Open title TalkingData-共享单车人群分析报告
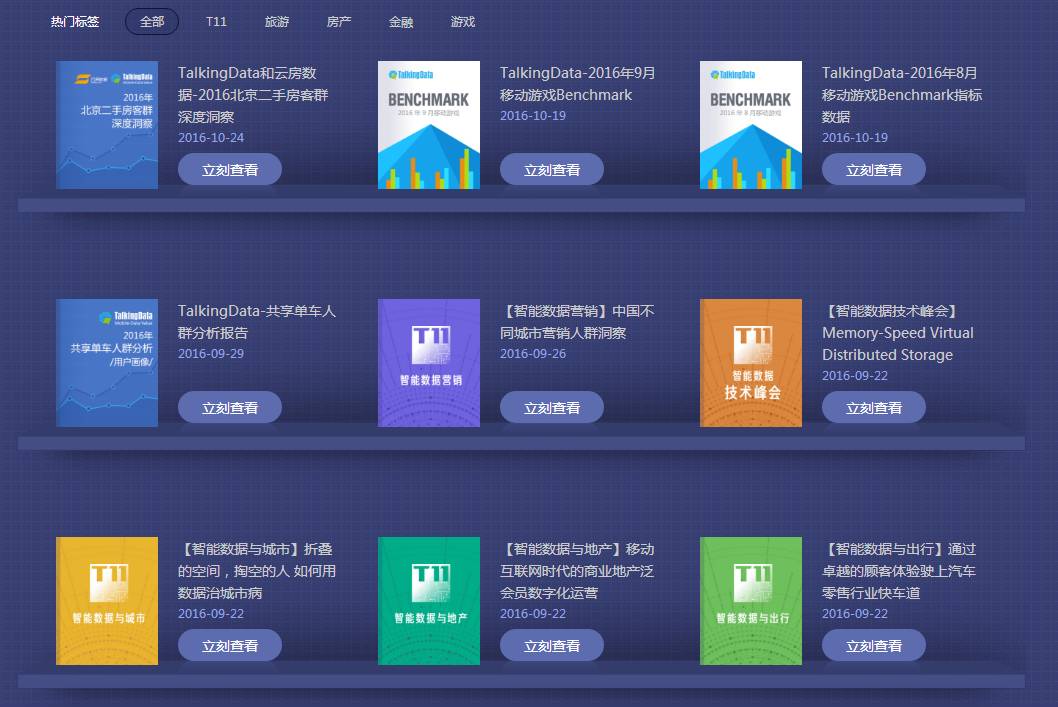The height and width of the screenshot is (707, 1058). coord(256,322)
